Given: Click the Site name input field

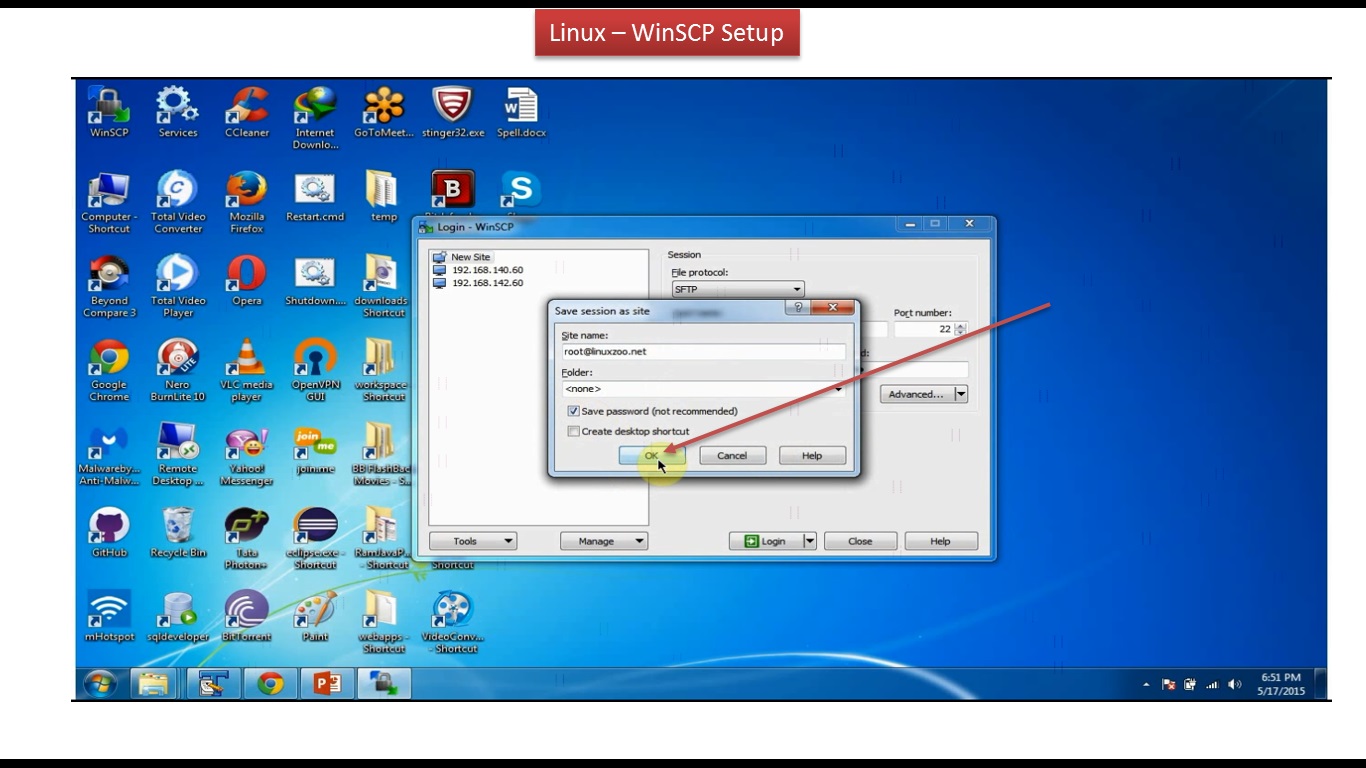Looking at the screenshot, I should click(x=703, y=352).
